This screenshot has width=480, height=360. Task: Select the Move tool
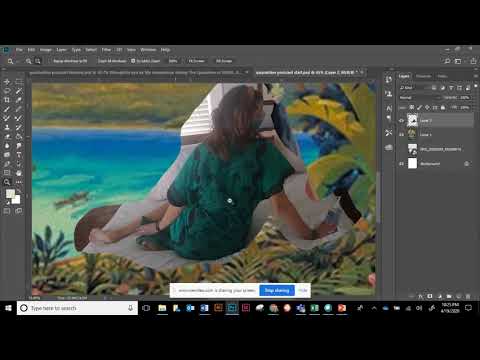[x=7, y=81]
